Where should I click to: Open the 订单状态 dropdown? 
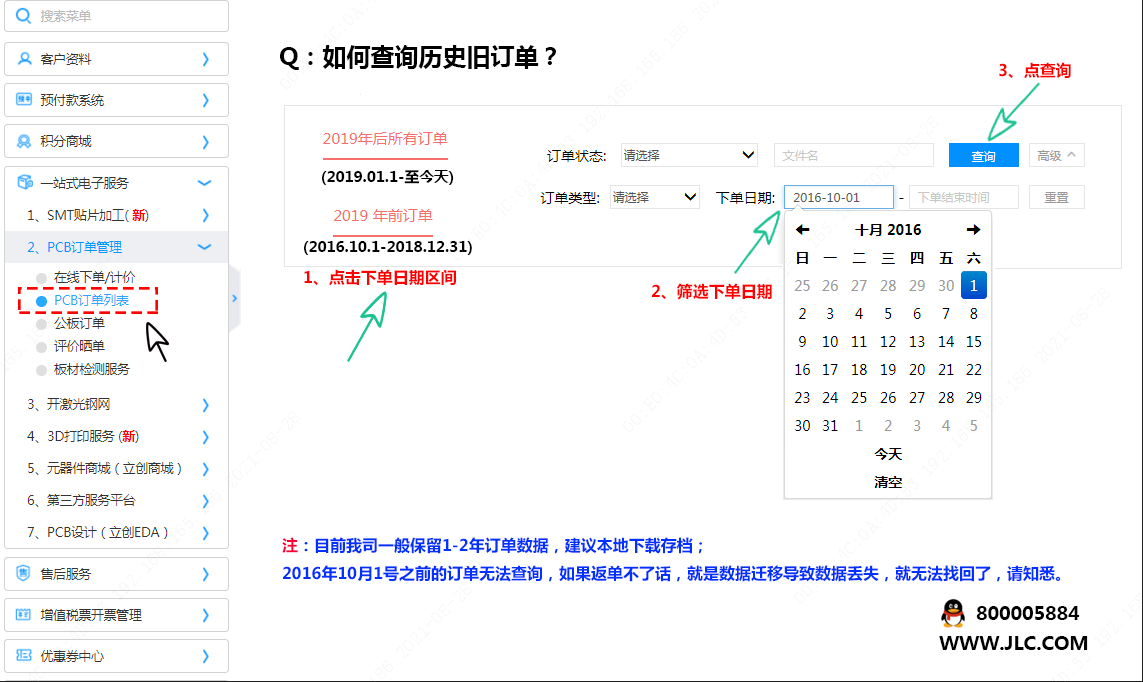(689, 155)
